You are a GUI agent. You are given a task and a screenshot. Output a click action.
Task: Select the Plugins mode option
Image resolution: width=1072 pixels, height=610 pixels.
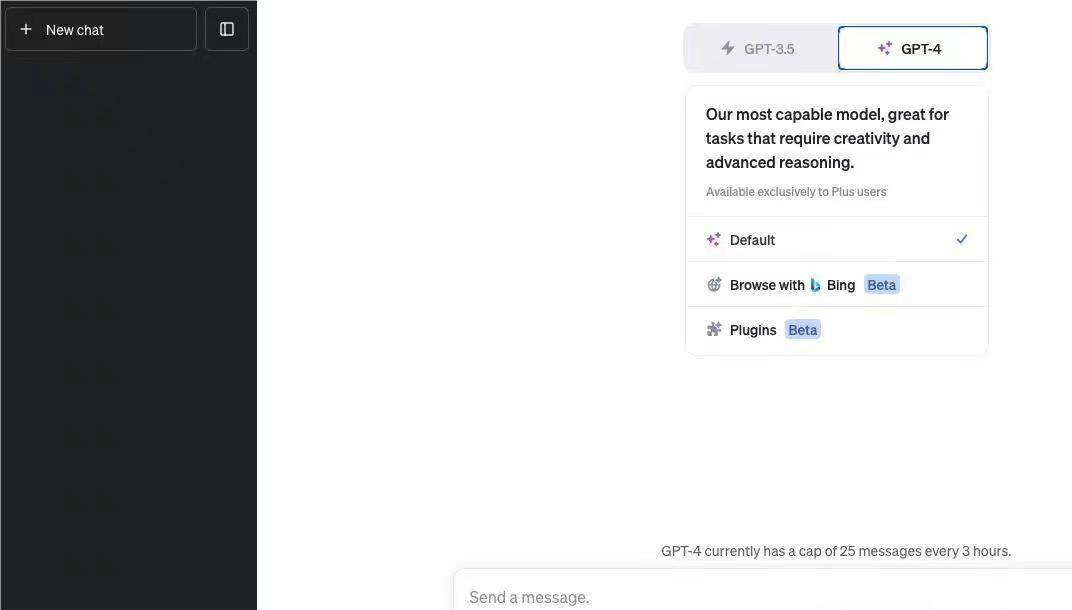[837, 330]
